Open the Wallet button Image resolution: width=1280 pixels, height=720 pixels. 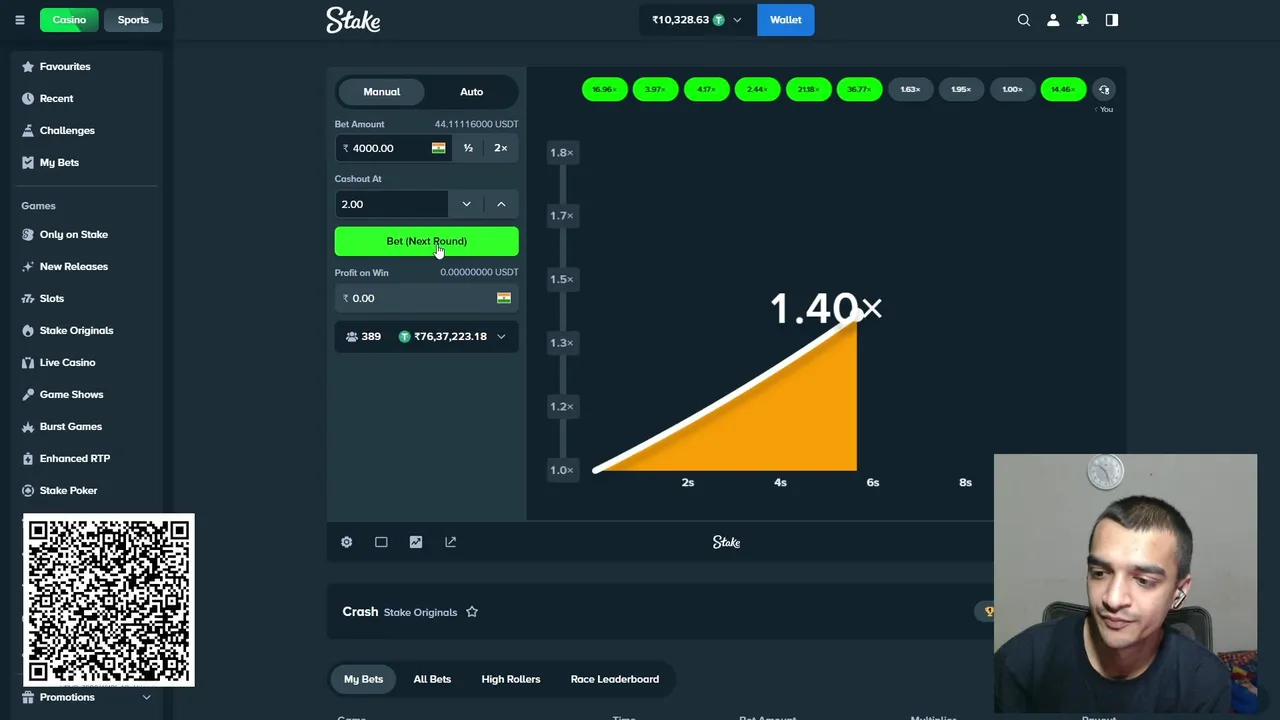click(x=785, y=20)
